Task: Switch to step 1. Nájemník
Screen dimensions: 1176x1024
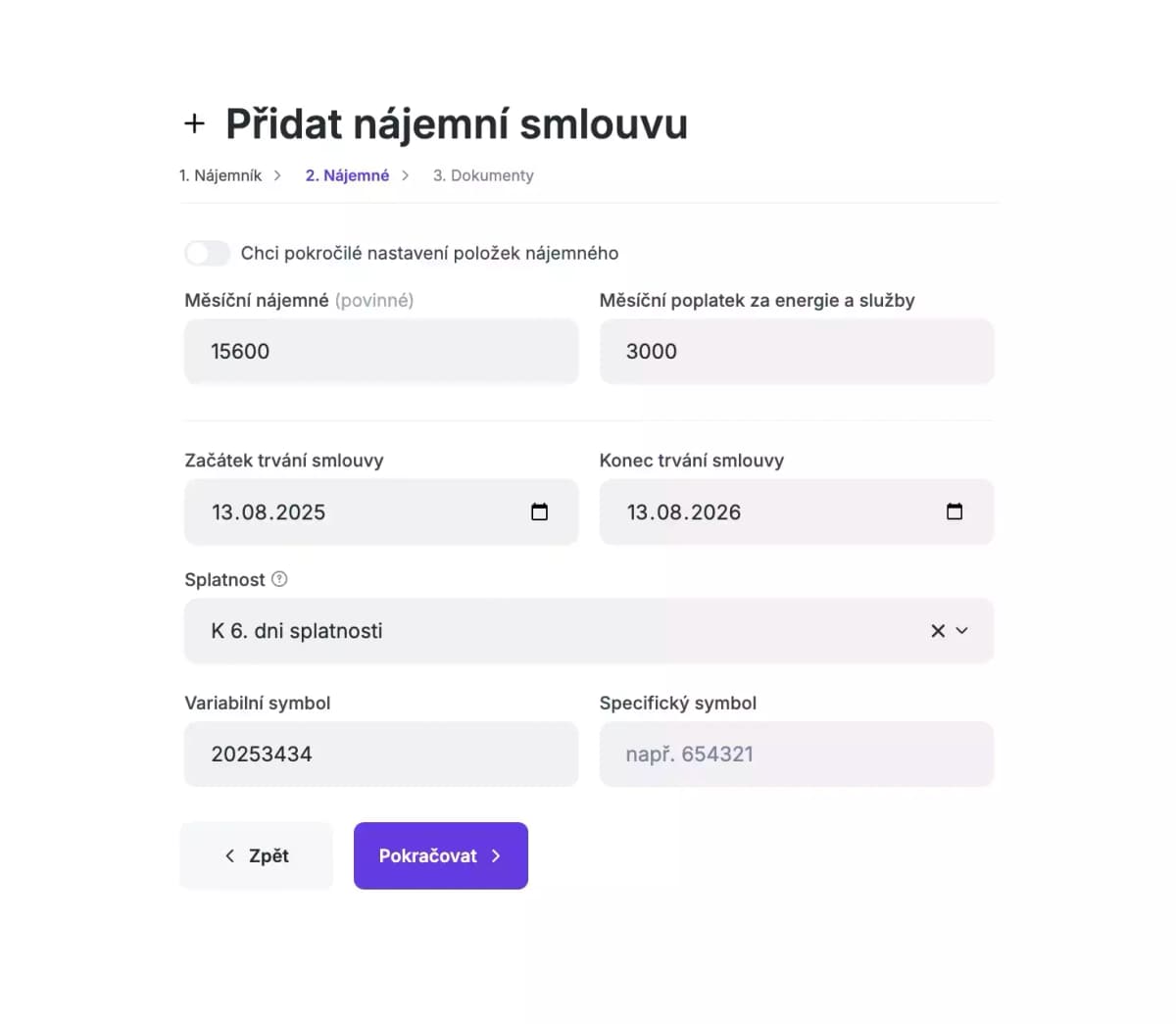Action: [x=220, y=175]
